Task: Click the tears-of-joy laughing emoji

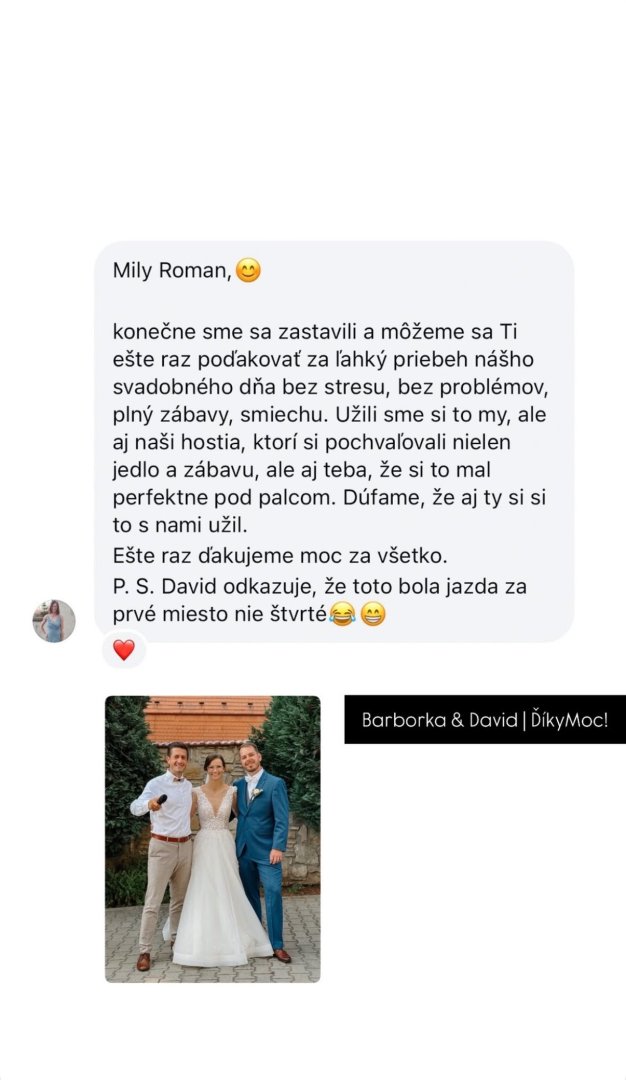Action: point(342,614)
